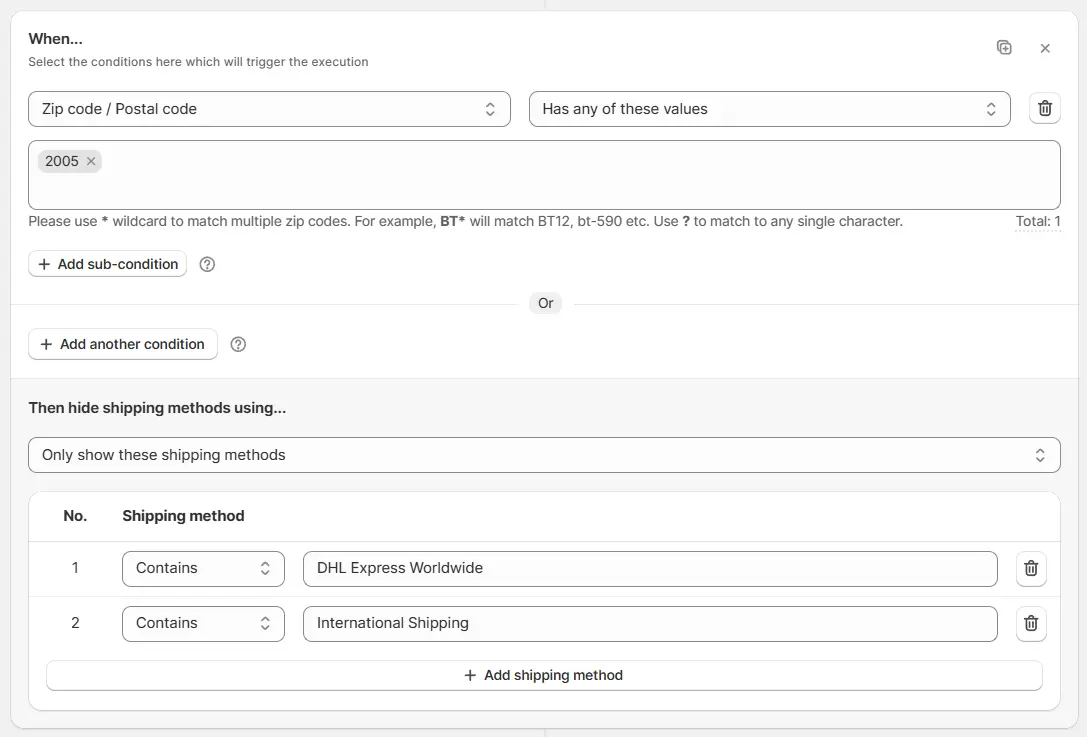This screenshot has height=737, width=1087.
Task: Delete the DHL Express Worldwide row
Action: tap(1031, 568)
